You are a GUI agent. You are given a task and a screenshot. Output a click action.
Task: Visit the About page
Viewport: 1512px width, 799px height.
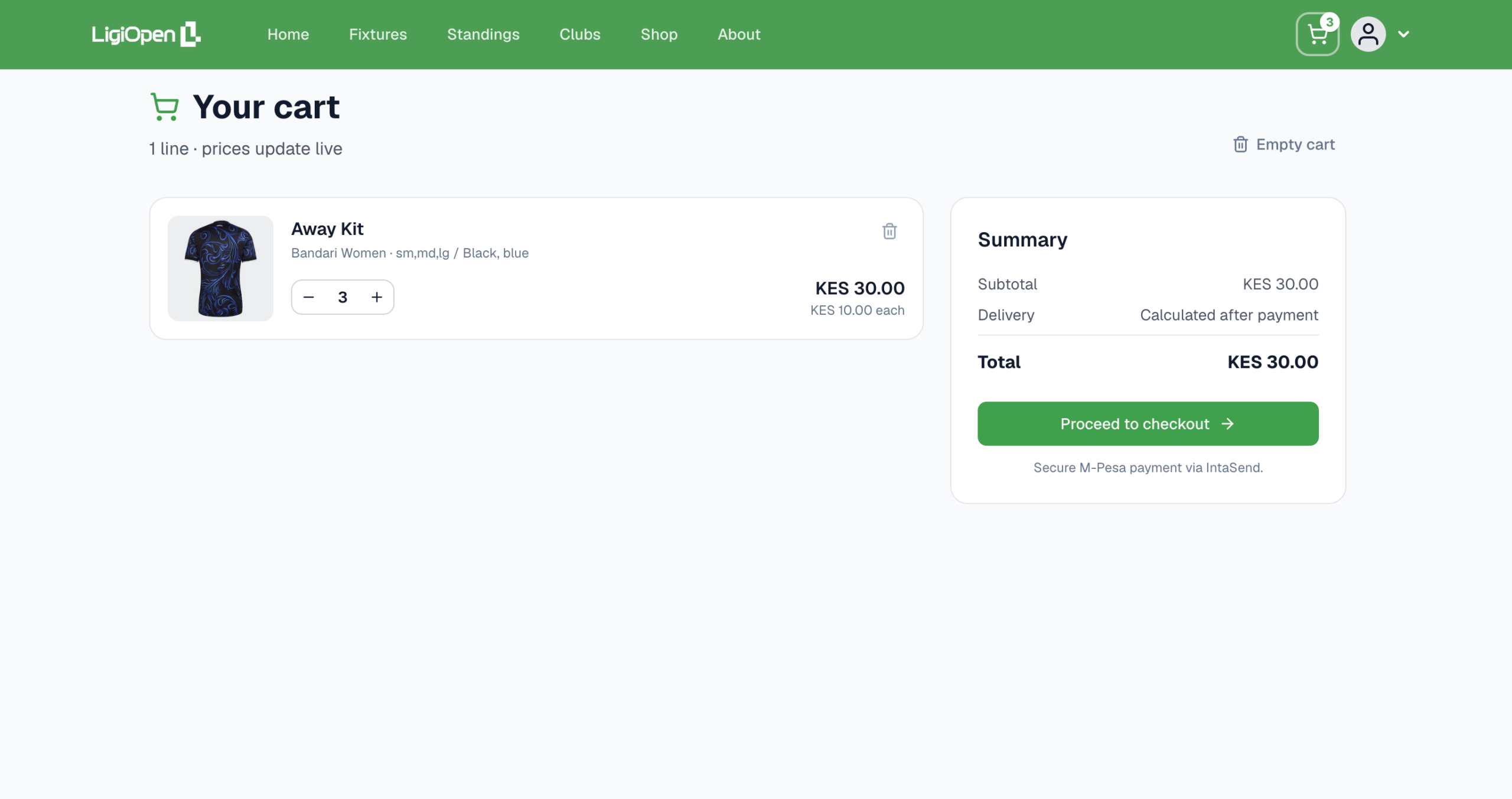point(739,34)
